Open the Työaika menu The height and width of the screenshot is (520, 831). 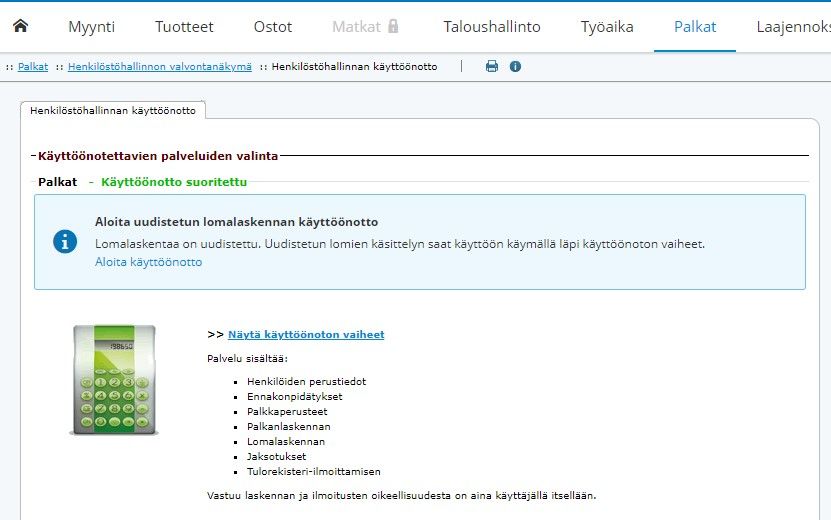click(607, 27)
